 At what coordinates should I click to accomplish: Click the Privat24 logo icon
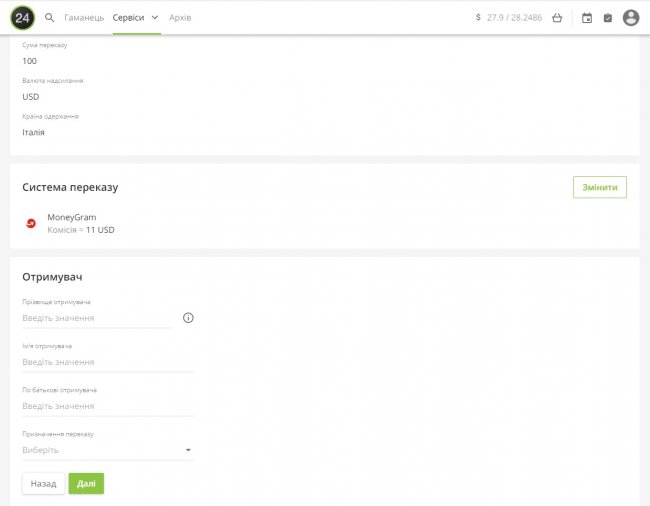(x=22, y=17)
